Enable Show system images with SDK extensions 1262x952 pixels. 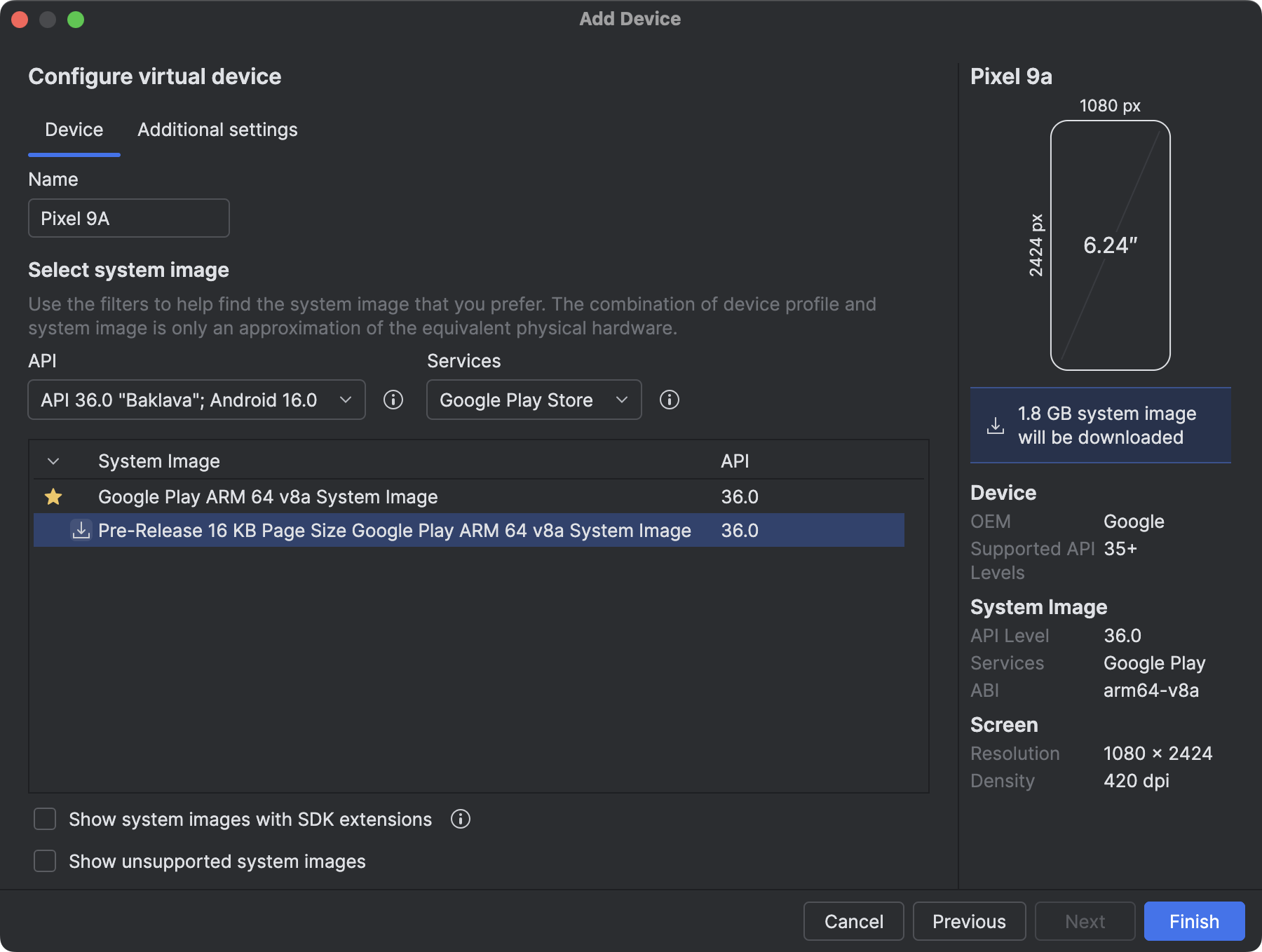[x=46, y=819]
